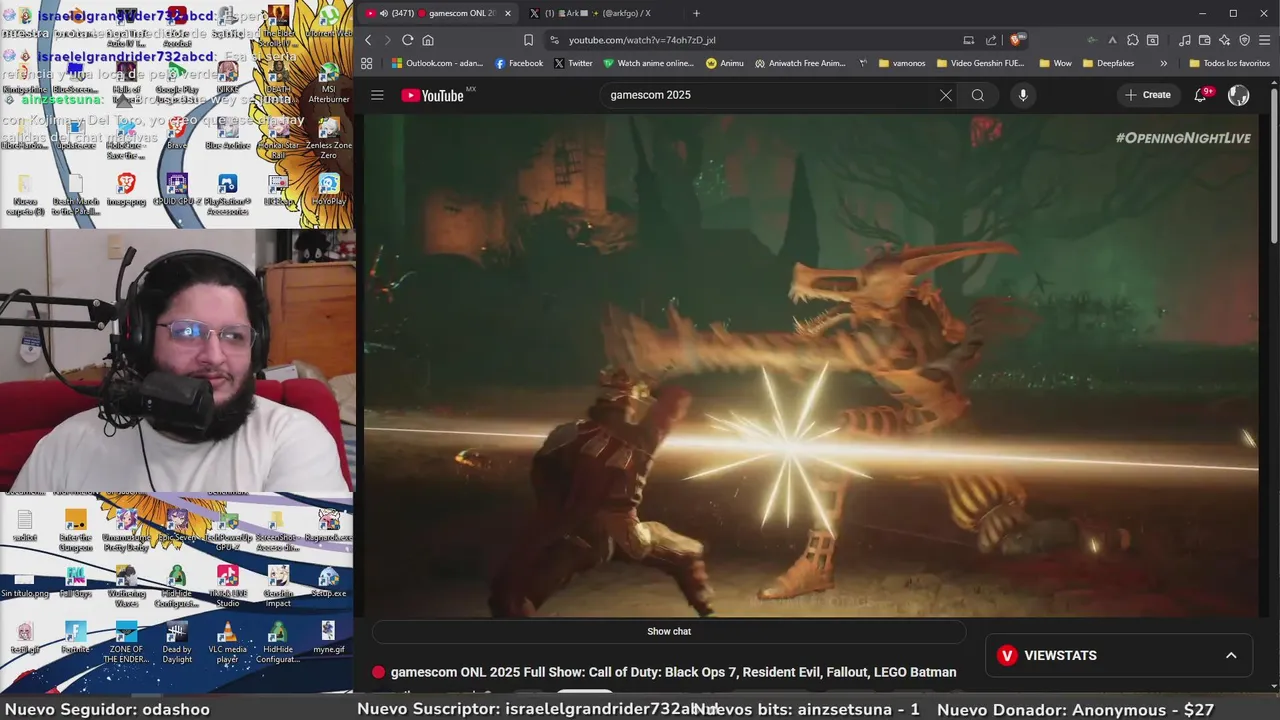
Task: Open the Twitter bookmark
Action: (573, 63)
